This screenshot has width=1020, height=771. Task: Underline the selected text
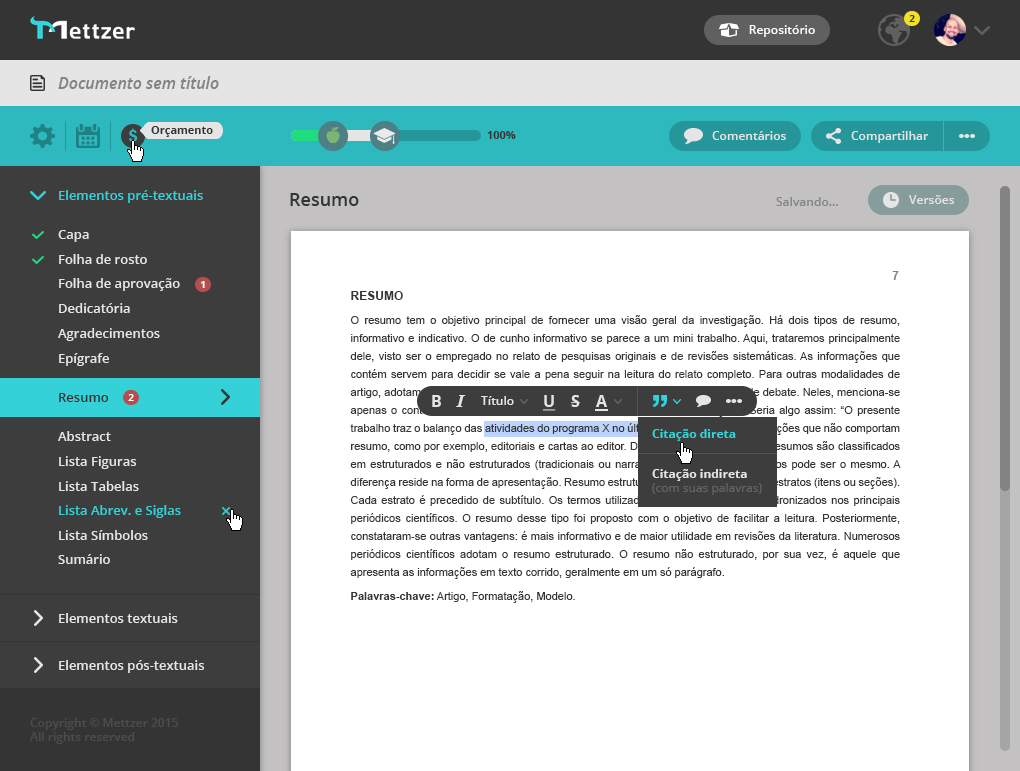pyautogui.click(x=549, y=401)
